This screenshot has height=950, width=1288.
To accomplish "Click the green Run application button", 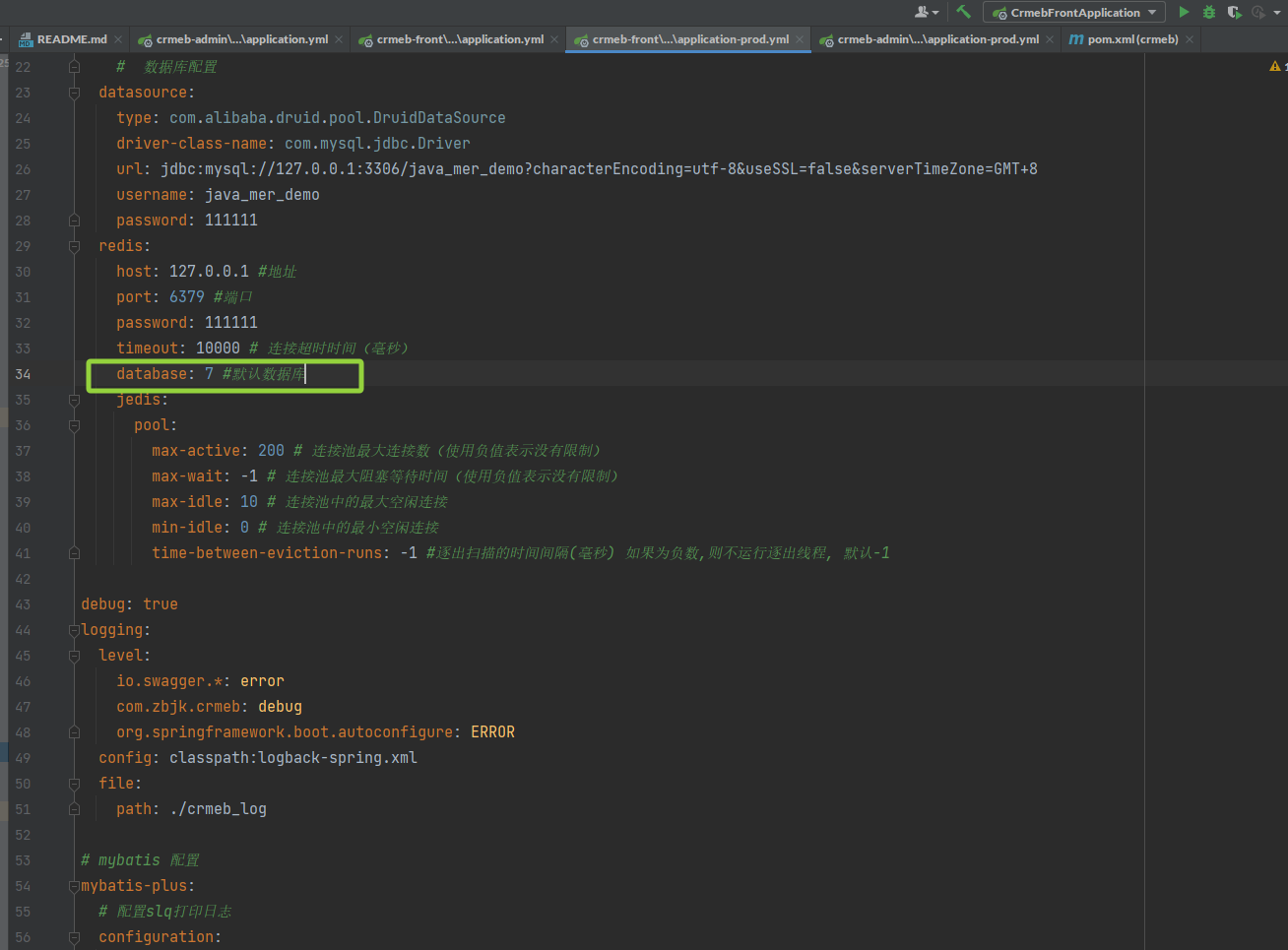I will pyautogui.click(x=1184, y=12).
